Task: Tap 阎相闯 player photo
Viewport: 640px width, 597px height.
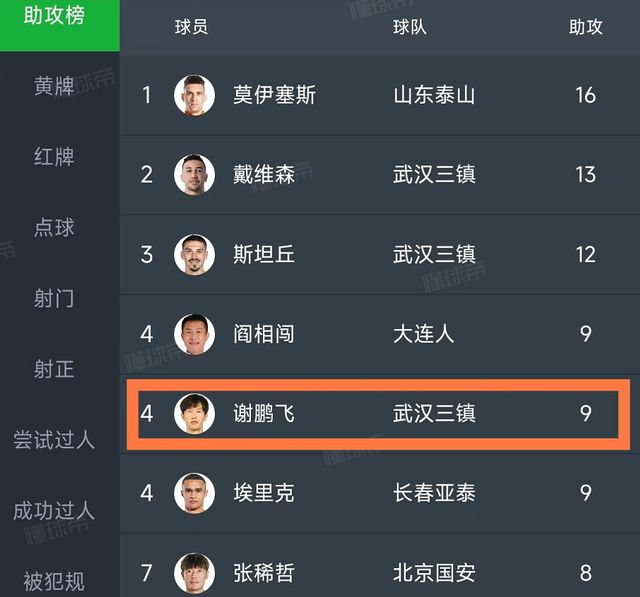Action: point(194,334)
